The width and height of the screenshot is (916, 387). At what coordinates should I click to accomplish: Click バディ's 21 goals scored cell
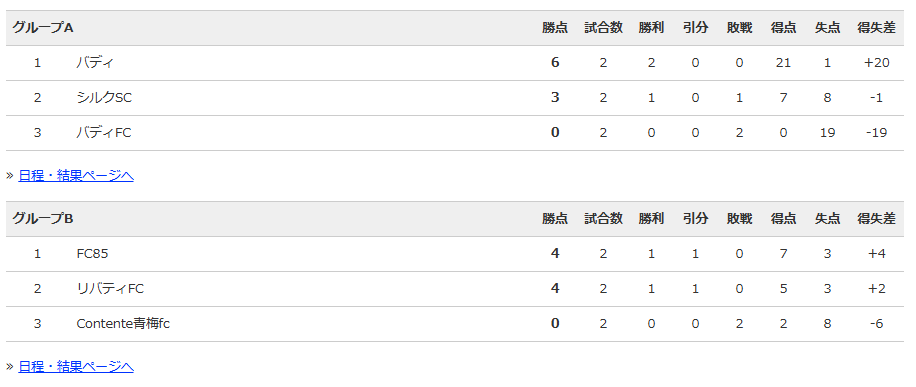783,63
